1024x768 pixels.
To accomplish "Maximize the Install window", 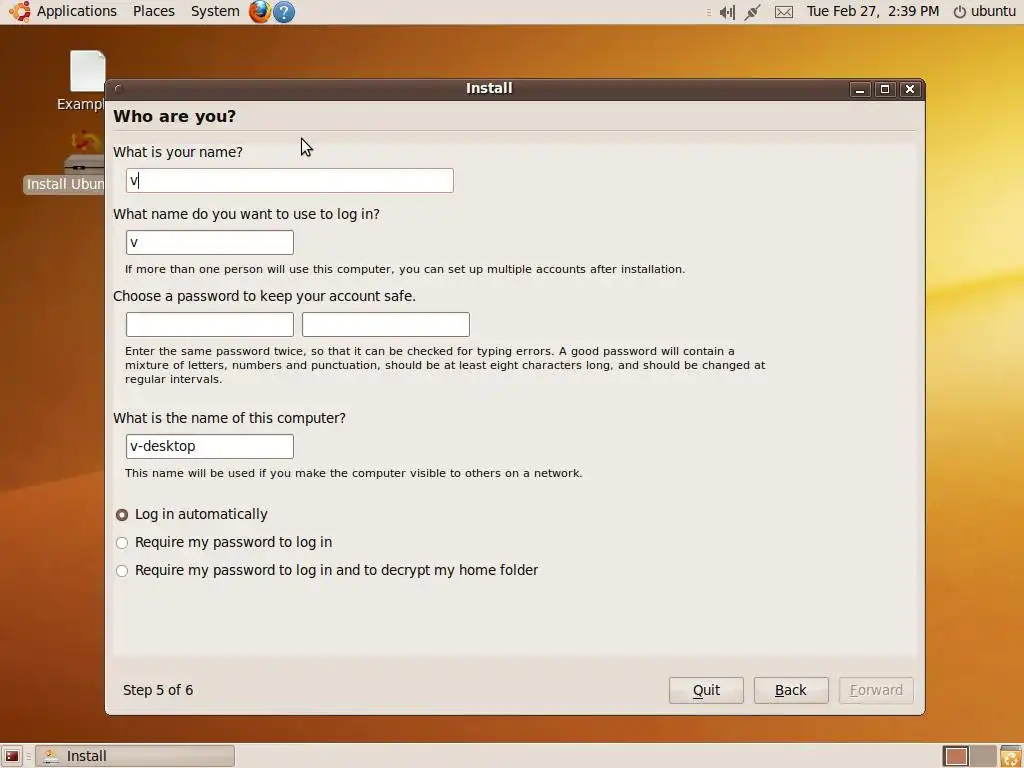I will pos(885,89).
